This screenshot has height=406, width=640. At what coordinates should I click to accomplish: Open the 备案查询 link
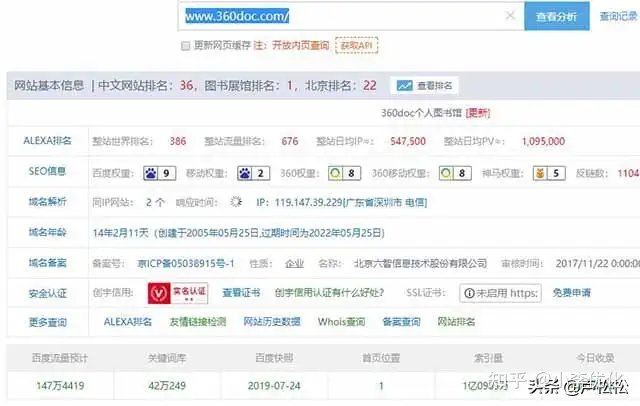(x=401, y=322)
